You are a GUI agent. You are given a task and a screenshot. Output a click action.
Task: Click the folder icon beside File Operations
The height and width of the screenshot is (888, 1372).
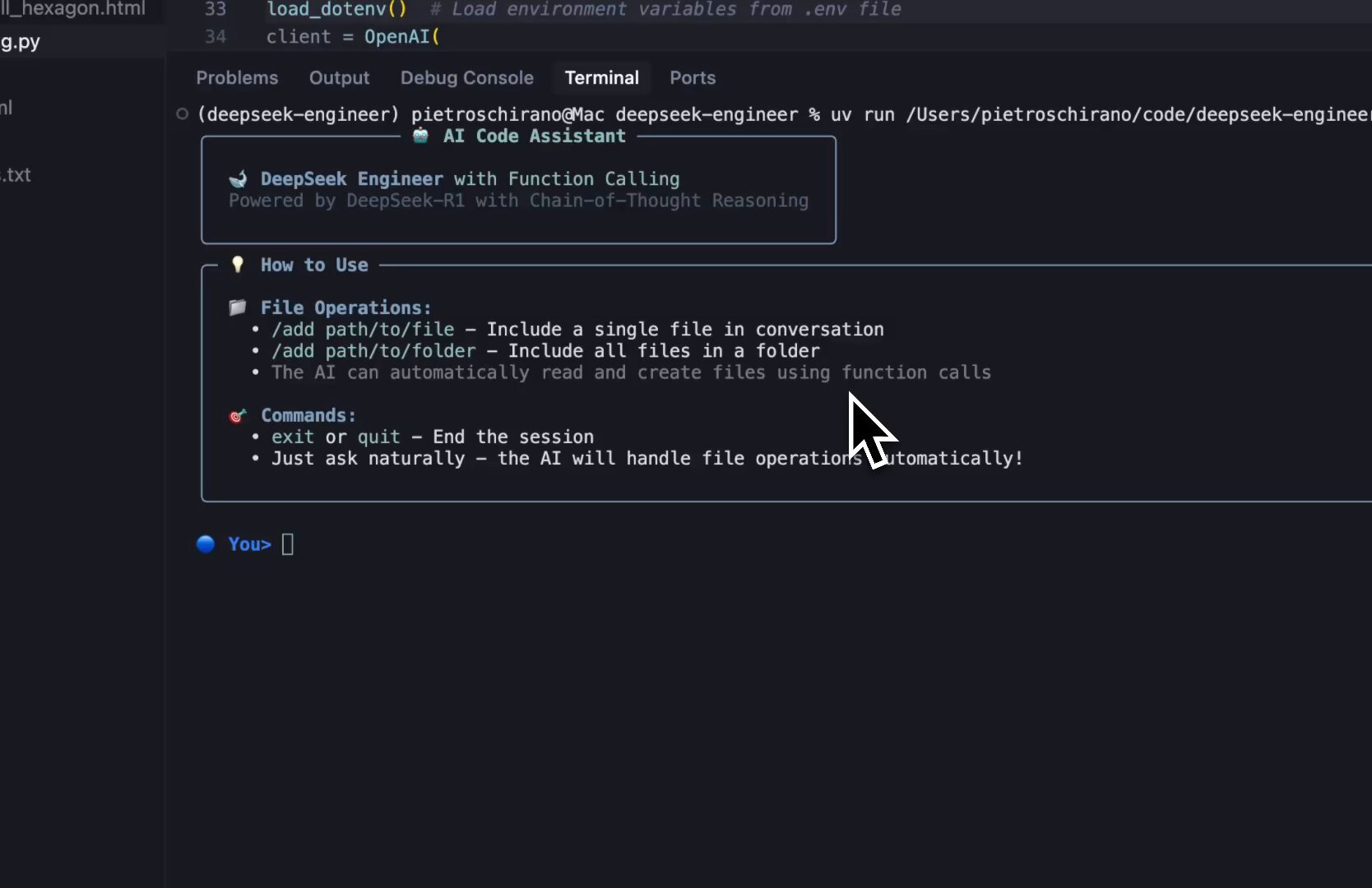(238, 308)
